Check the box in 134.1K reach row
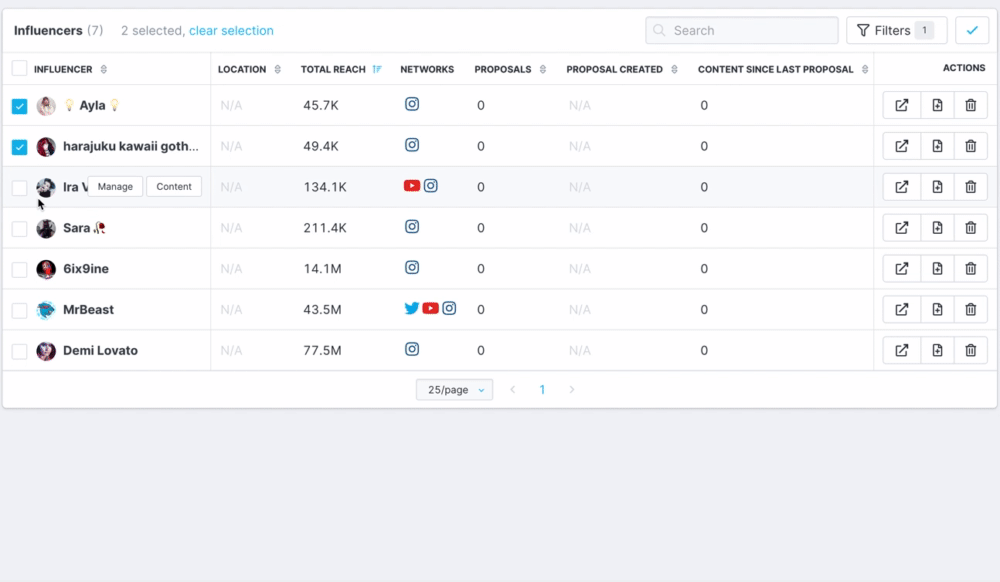This screenshot has height=582, width=1000. 19,187
